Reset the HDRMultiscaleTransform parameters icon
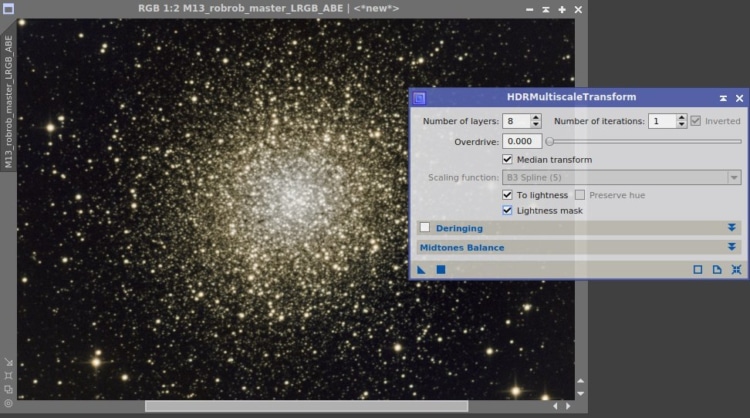This screenshot has height=418, width=750. click(x=736, y=270)
